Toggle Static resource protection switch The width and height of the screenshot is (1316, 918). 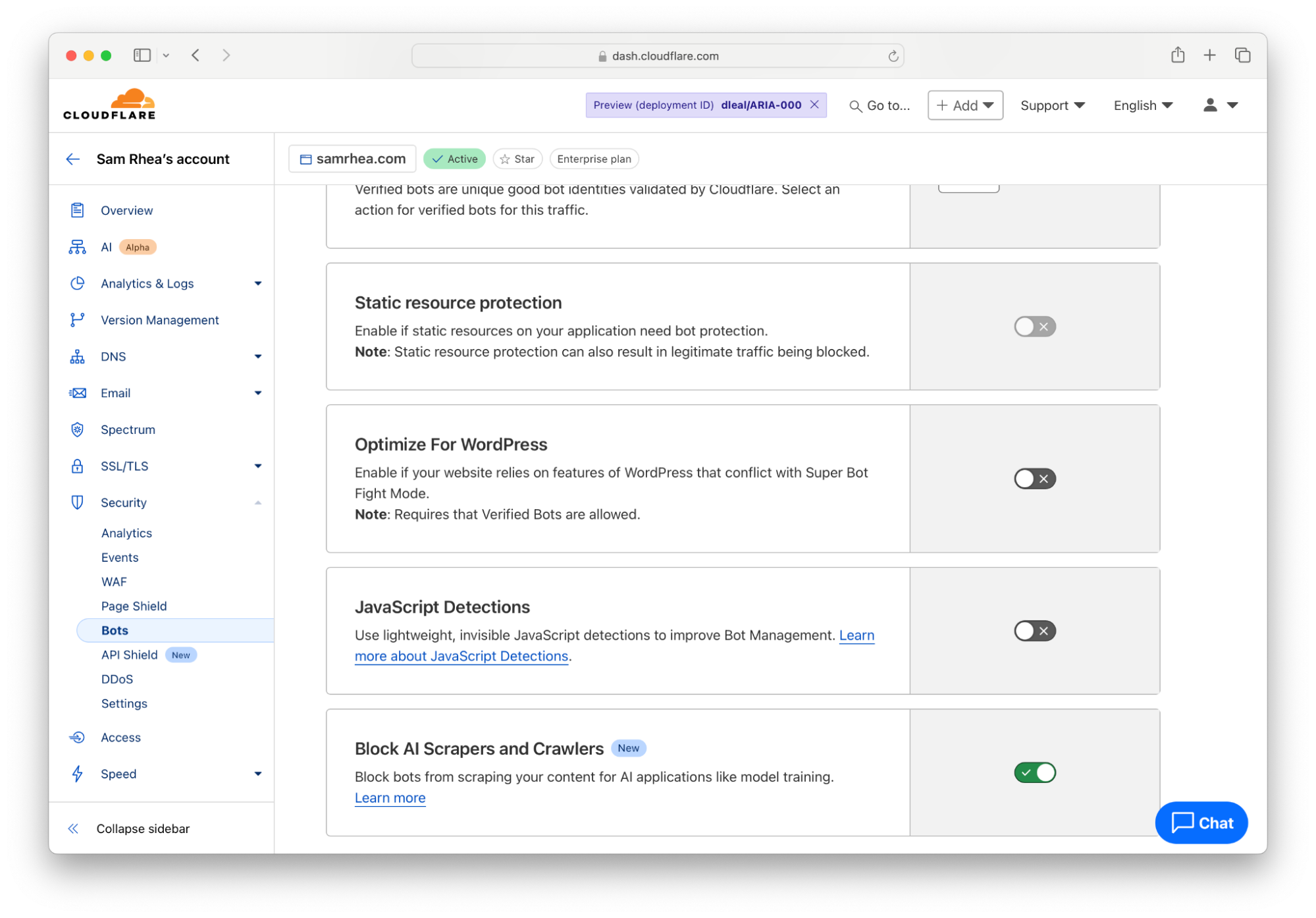[x=1033, y=326]
